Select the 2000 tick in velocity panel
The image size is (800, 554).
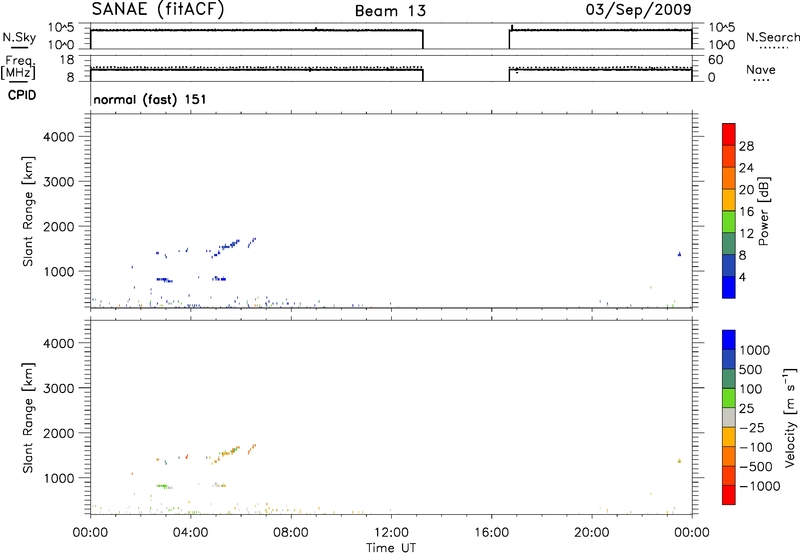pos(58,433)
